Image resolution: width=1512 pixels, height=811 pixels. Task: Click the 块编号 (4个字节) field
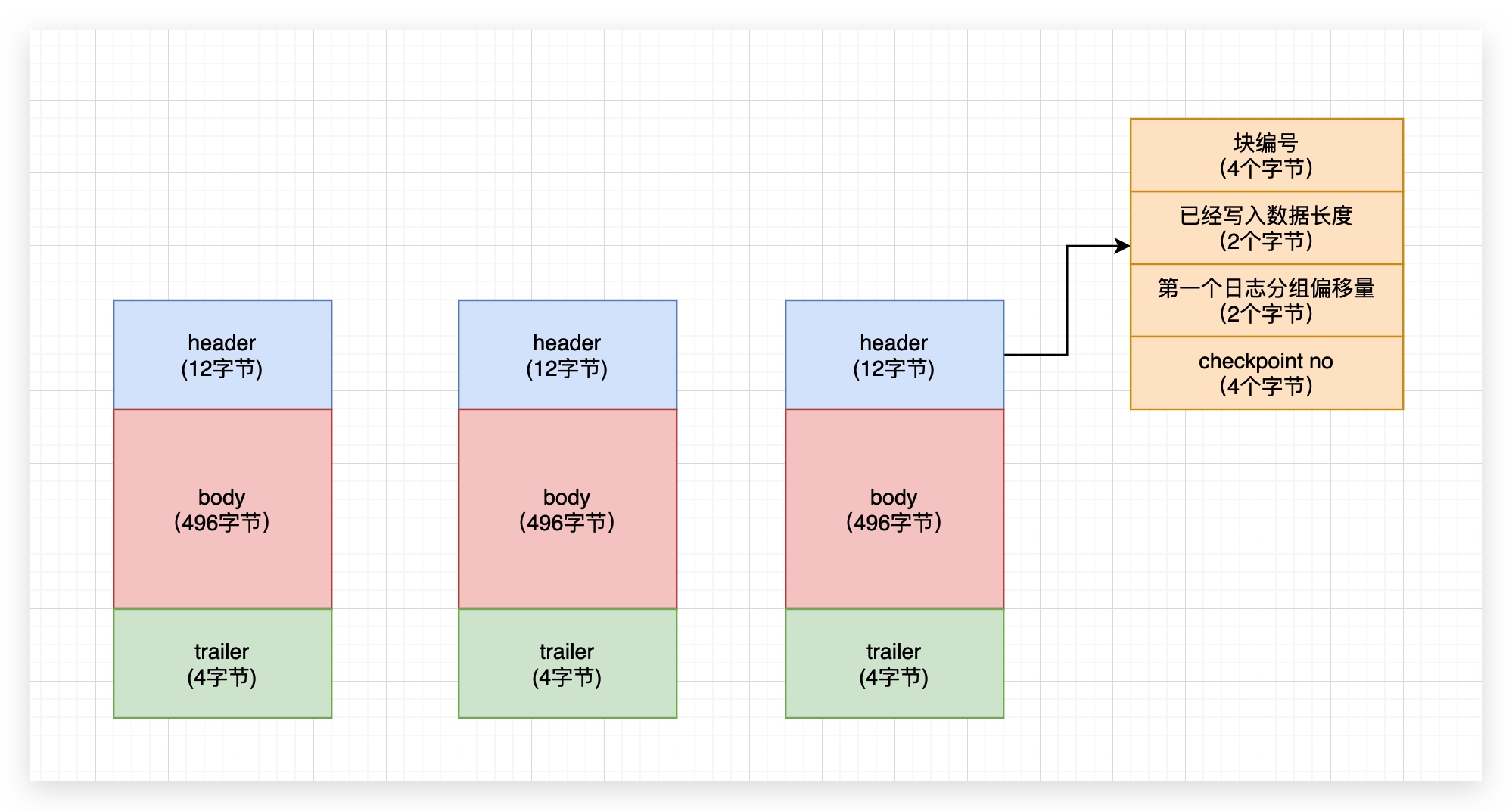click(1266, 155)
